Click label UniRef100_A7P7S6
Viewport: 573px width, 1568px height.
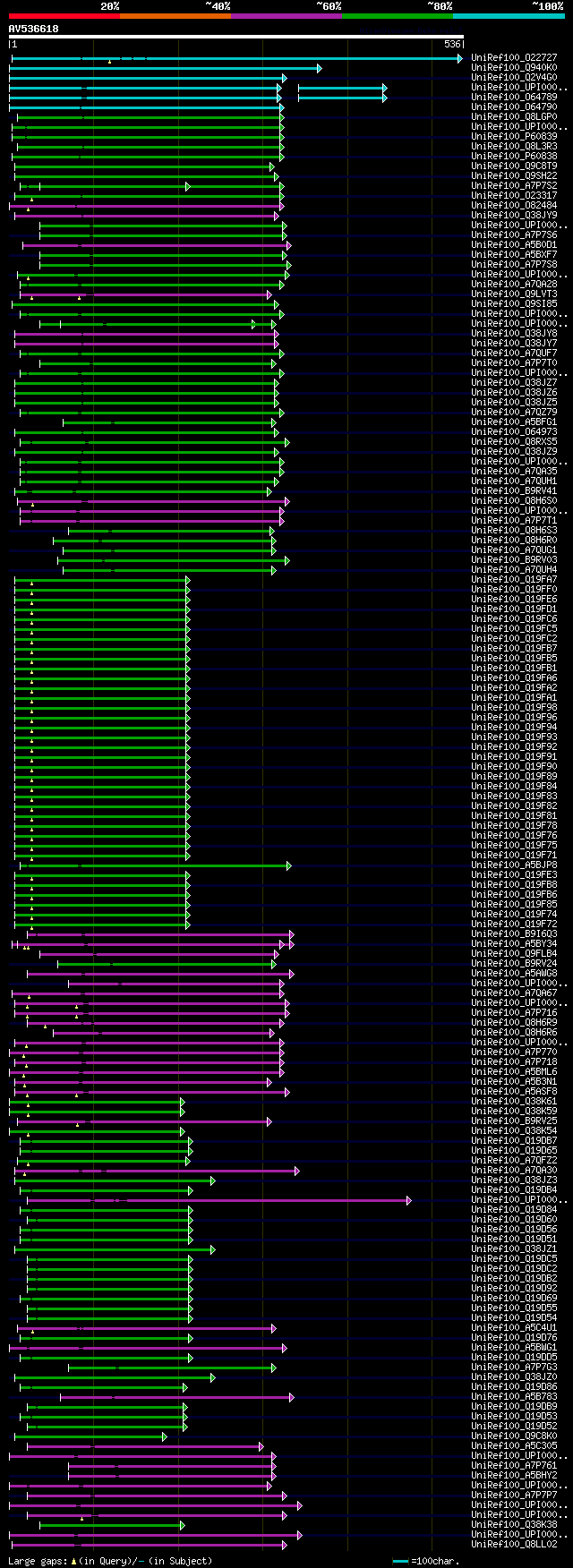tap(514, 235)
